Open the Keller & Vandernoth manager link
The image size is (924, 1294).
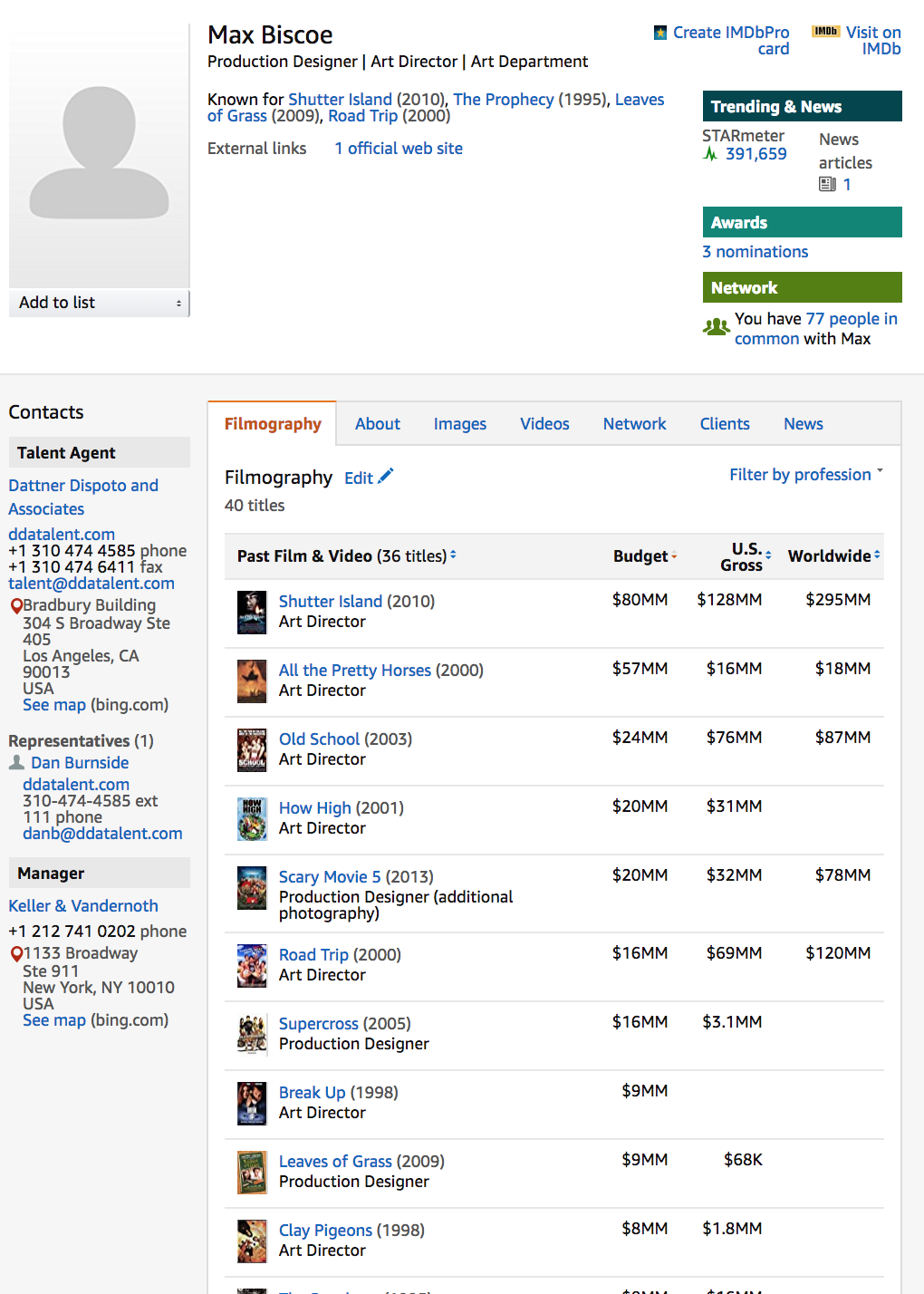coord(83,906)
